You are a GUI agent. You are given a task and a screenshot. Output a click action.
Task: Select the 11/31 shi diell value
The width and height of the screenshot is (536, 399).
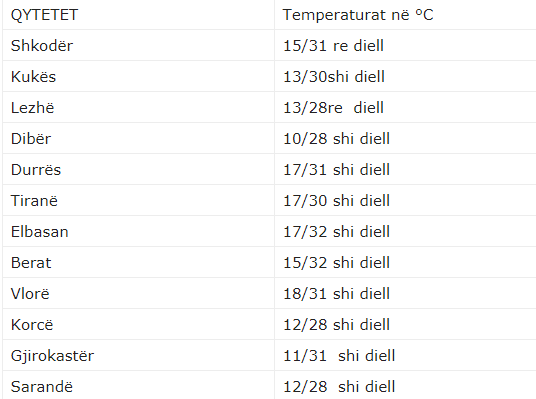coord(339,356)
